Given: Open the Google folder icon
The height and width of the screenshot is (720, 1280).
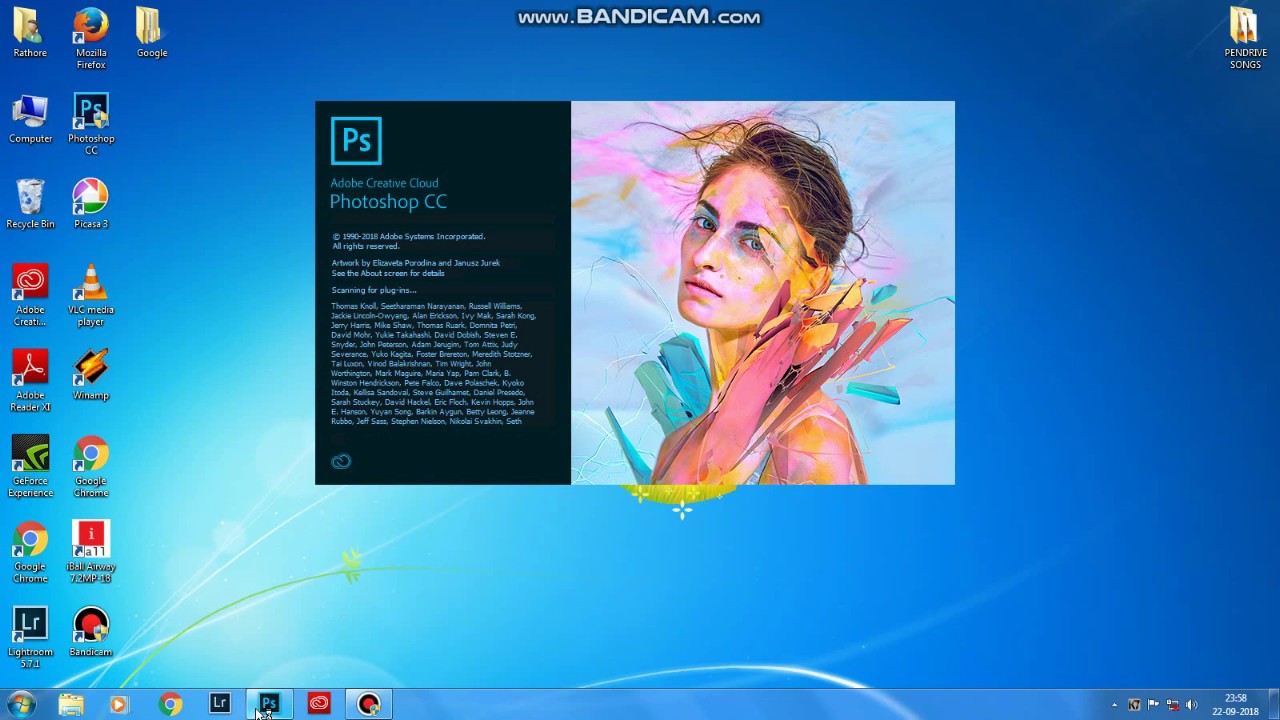Looking at the screenshot, I should tap(152, 33).
